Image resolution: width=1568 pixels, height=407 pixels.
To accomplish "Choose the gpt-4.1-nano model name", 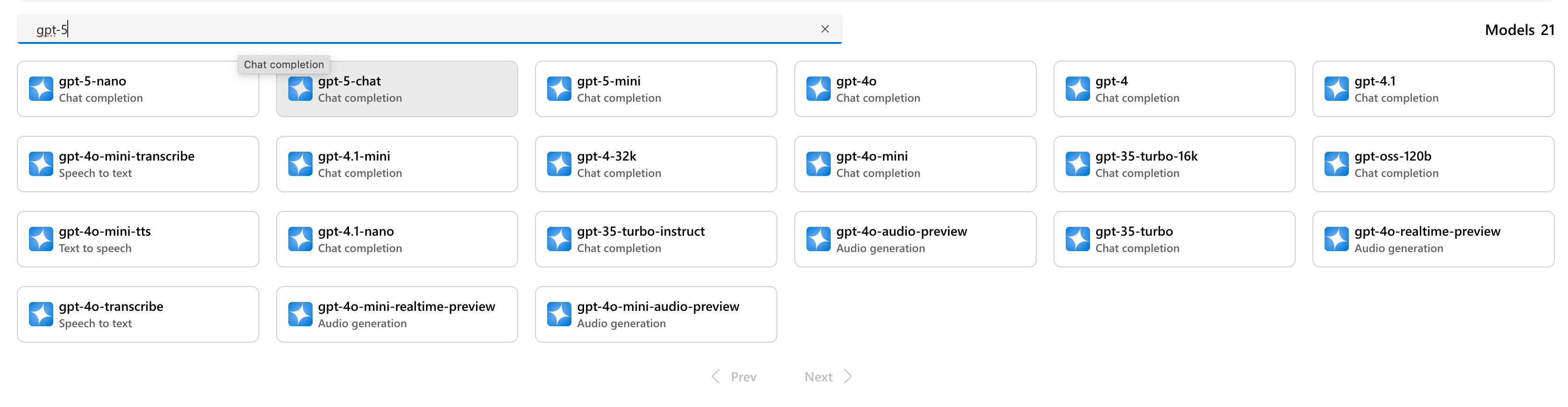I will tap(356, 232).
